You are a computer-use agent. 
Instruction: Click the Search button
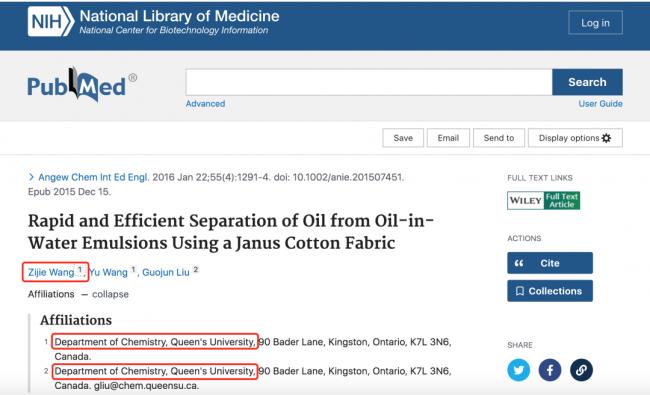[587, 82]
